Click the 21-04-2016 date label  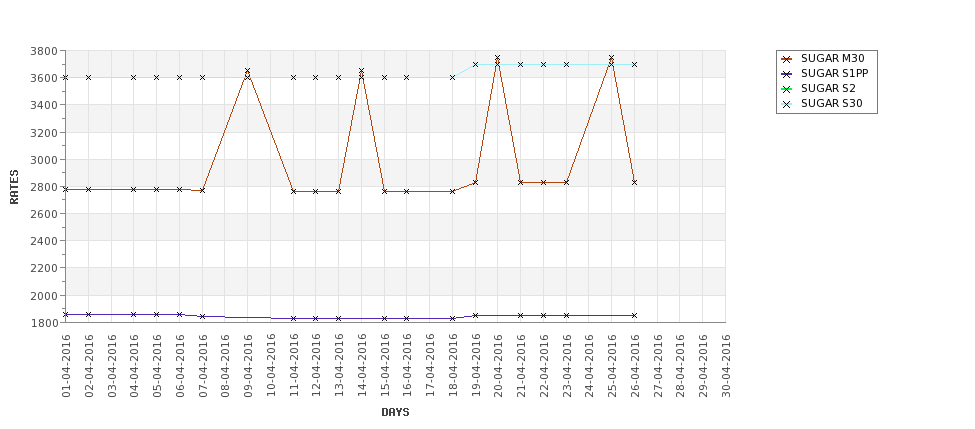tap(520, 366)
